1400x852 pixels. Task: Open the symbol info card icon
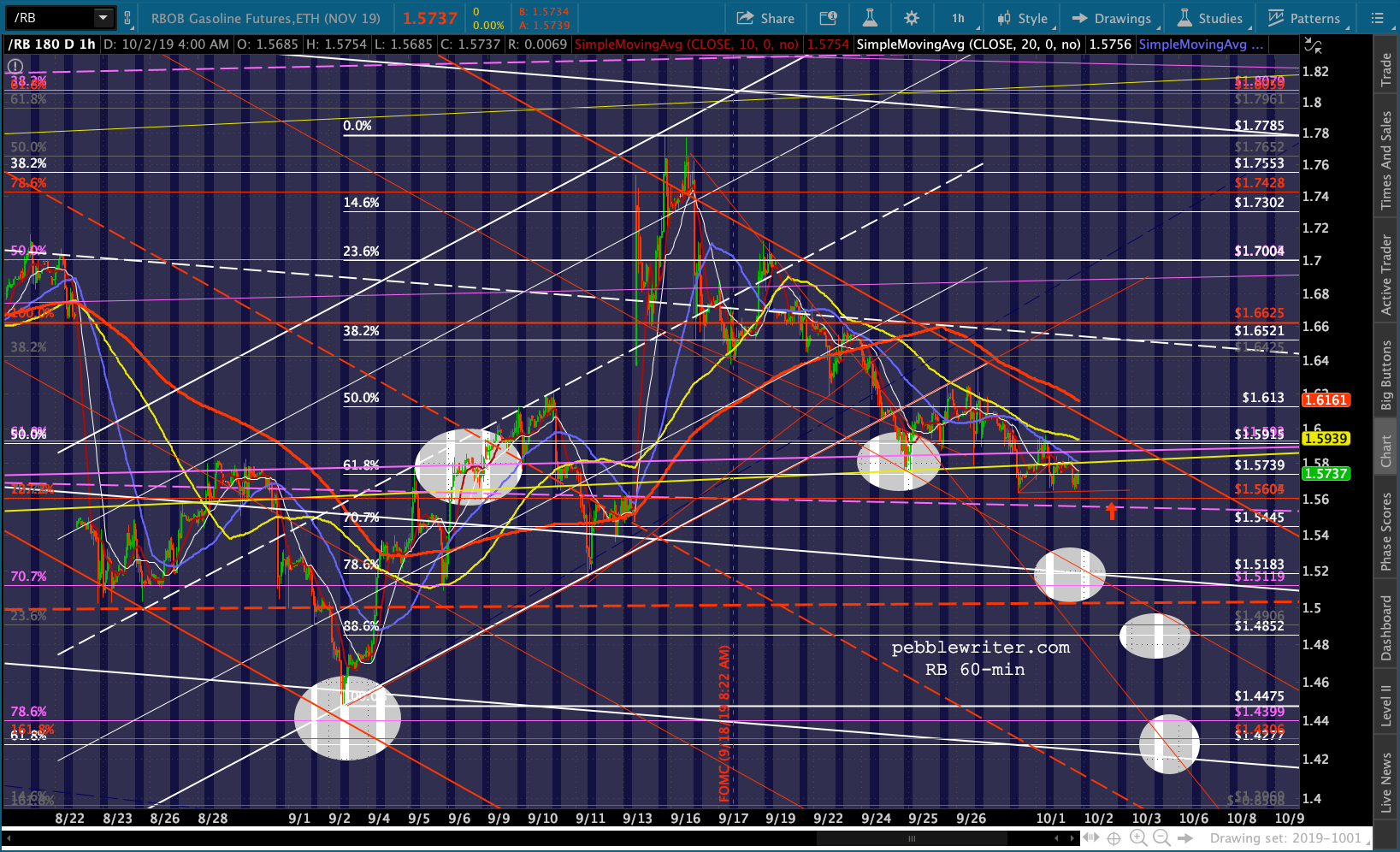tap(828, 18)
